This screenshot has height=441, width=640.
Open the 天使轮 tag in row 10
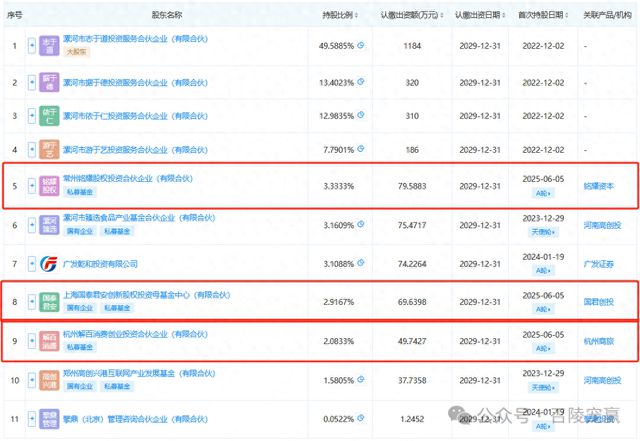(543, 387)
